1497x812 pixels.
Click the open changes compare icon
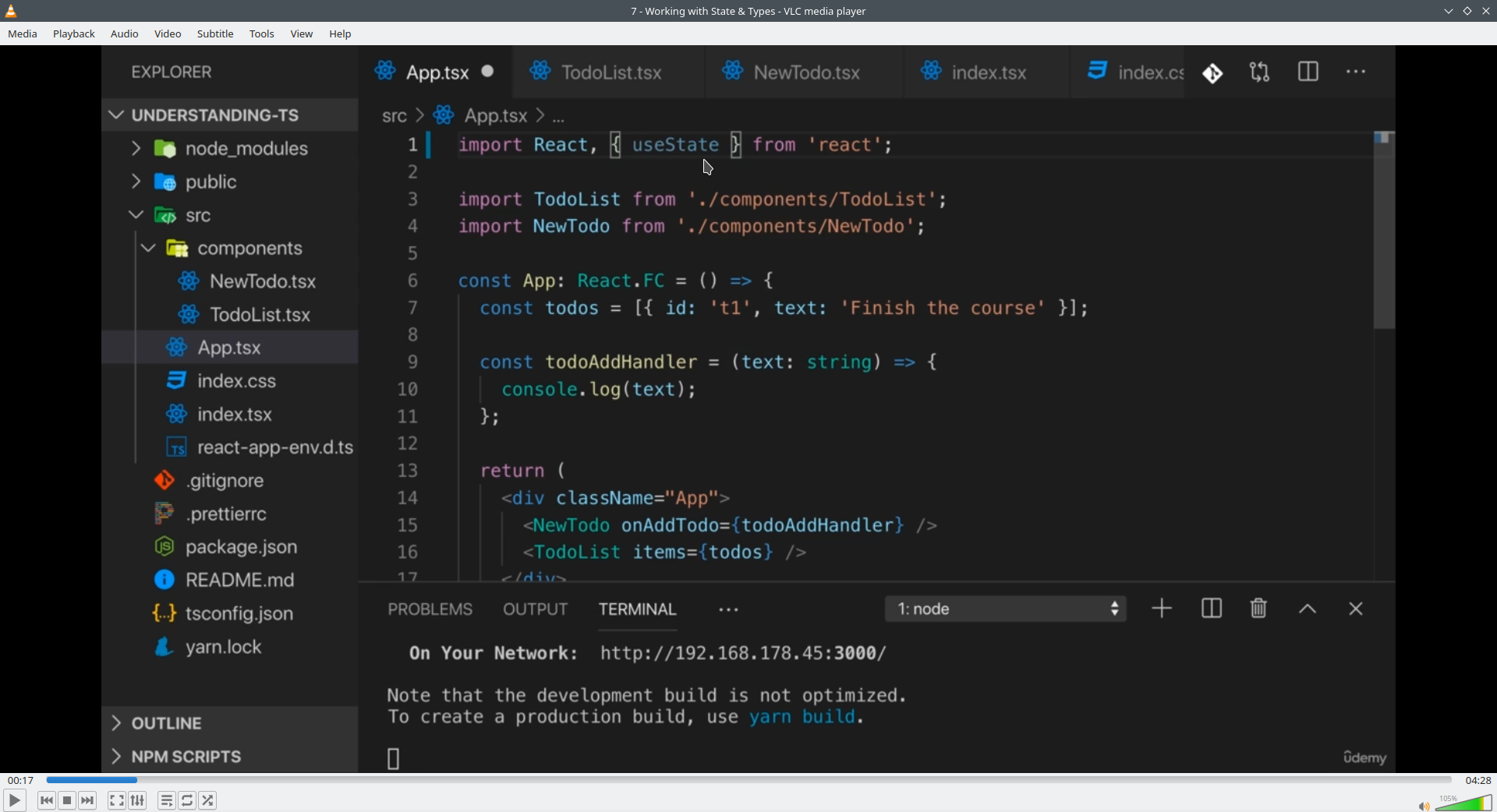(1260, 72)
